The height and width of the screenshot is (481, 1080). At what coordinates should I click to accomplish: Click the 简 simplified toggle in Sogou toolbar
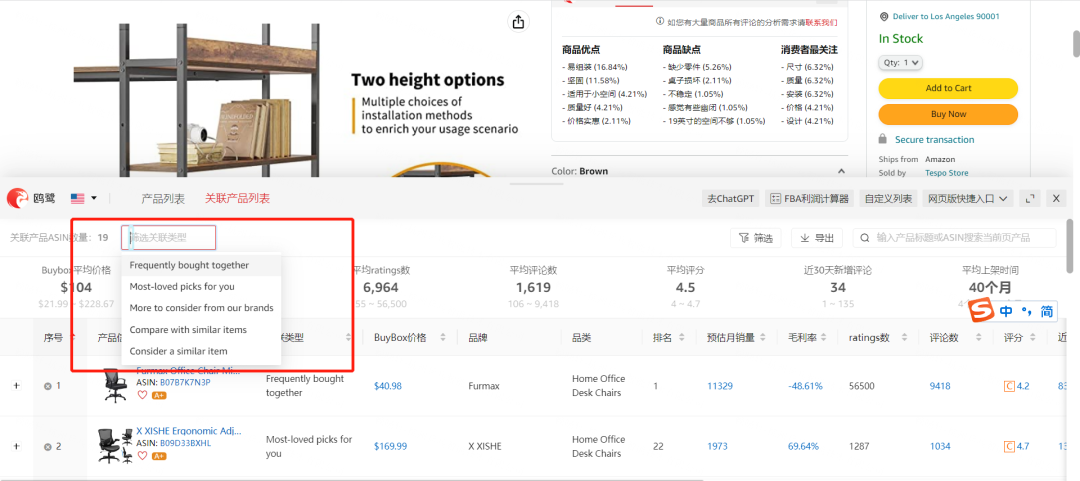click(x=1046, y=311)
